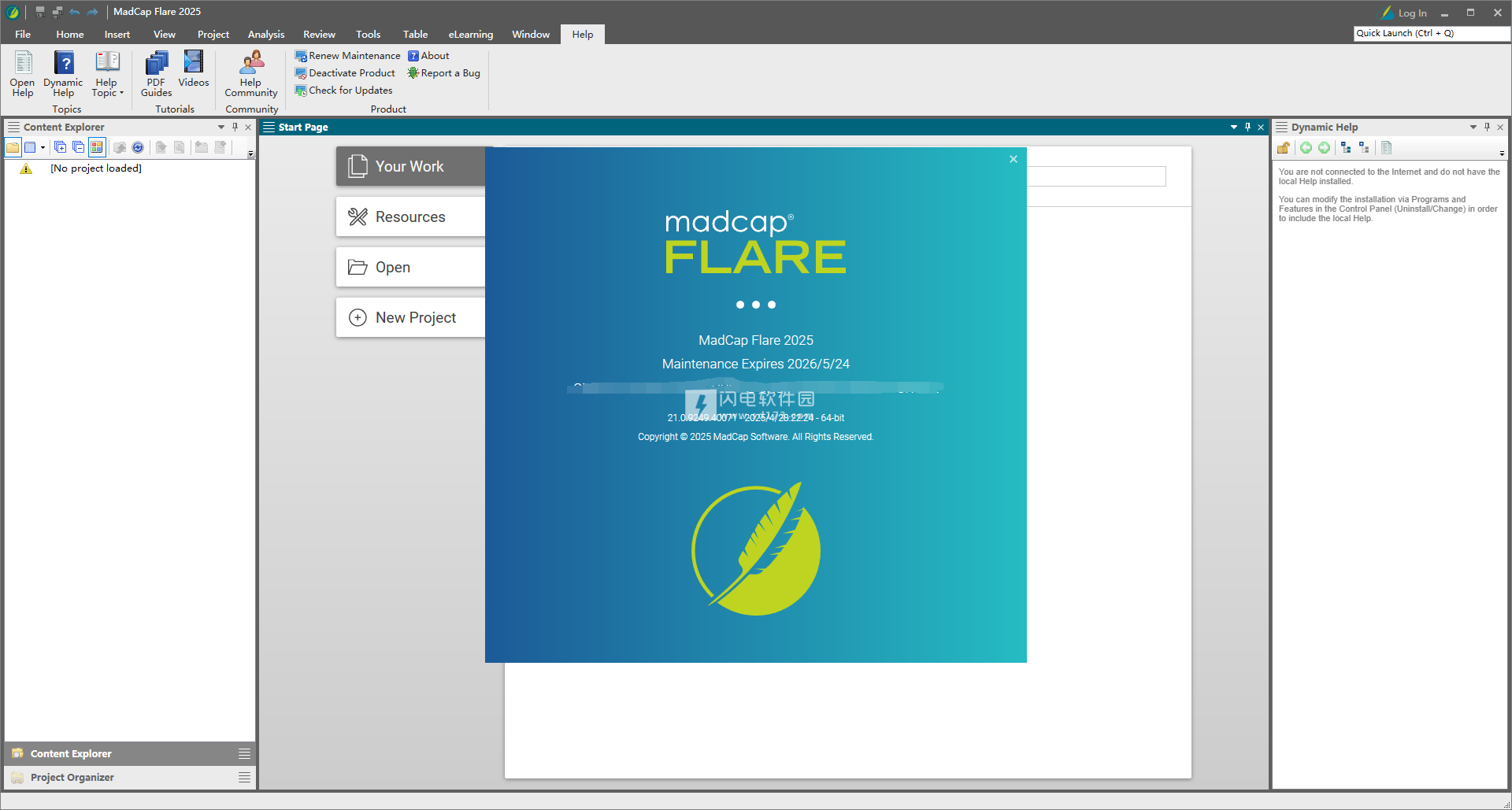This screenshot has width=1512, height=810.
Task: Open the Content Explorer panel dropdown arrow
Action: pos(221,127)
